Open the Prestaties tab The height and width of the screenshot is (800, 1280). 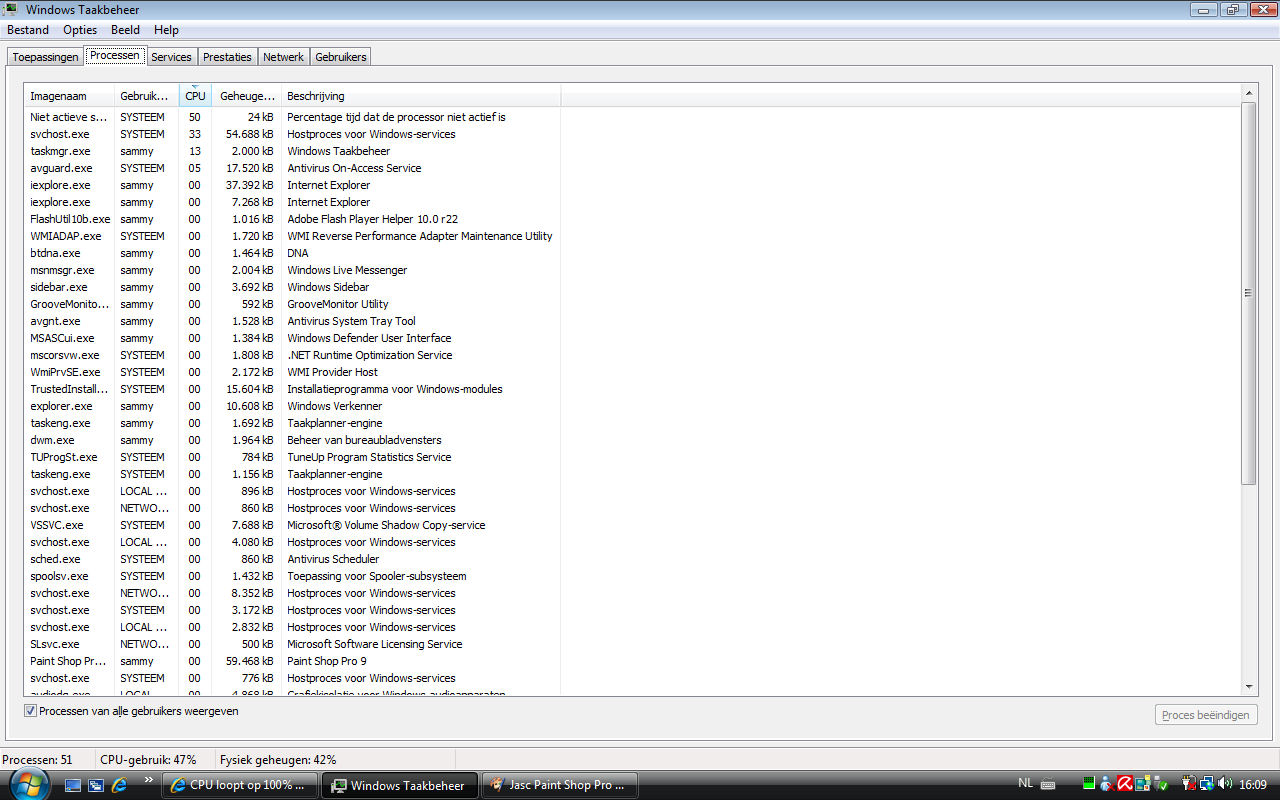(227, 57)
